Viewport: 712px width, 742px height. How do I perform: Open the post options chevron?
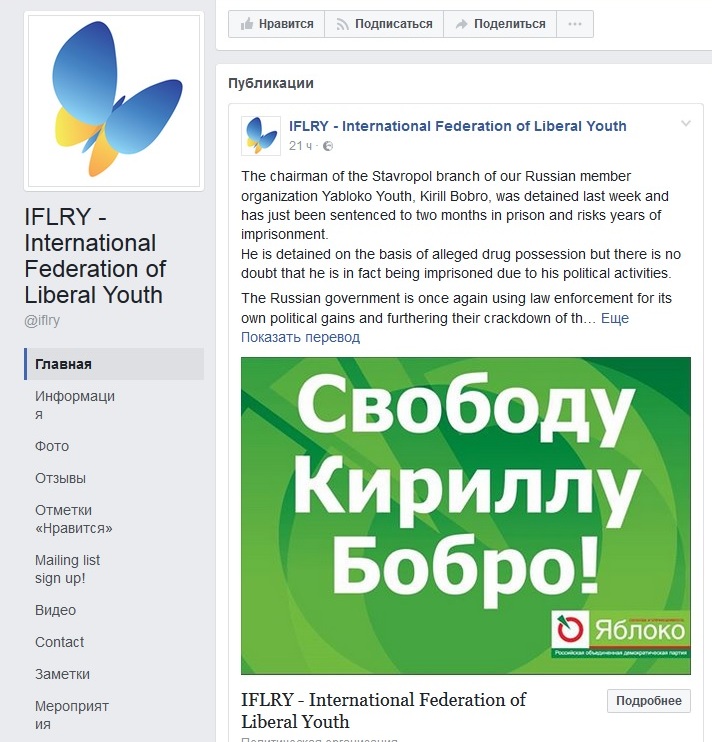686,124
